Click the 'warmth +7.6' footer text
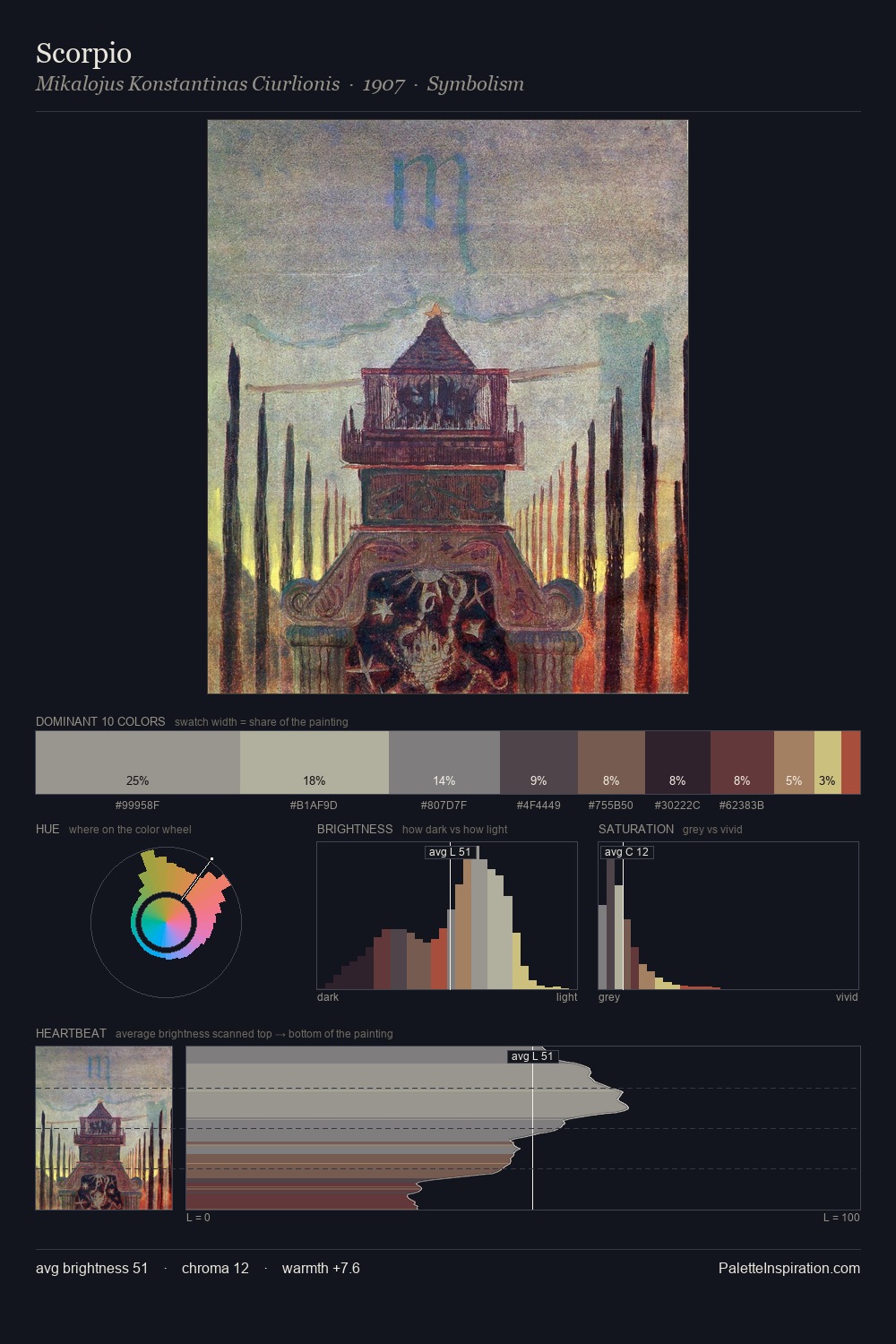Viewport: 896px width, 1344px height. point(321,1268)
